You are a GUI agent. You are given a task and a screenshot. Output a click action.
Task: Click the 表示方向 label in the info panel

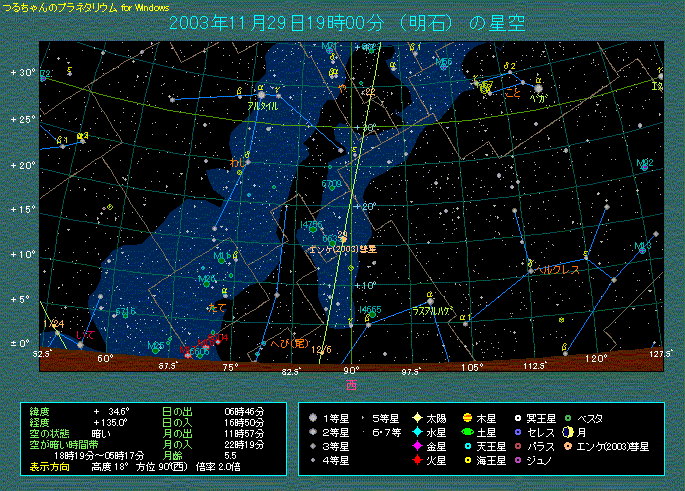(49, 466)
